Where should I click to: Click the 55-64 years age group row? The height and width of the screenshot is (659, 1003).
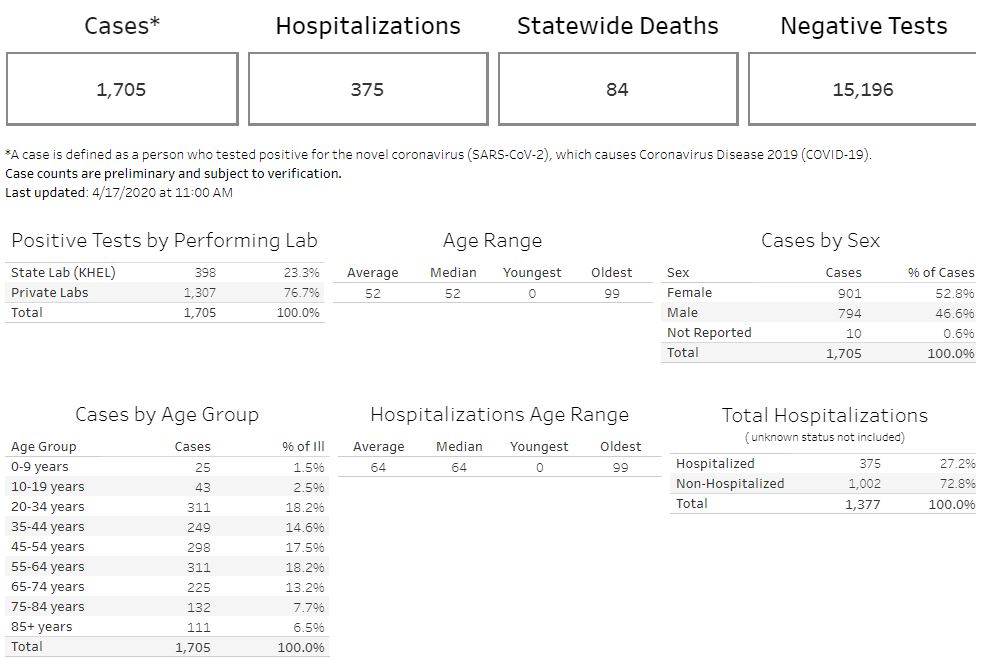coord(47,566)
